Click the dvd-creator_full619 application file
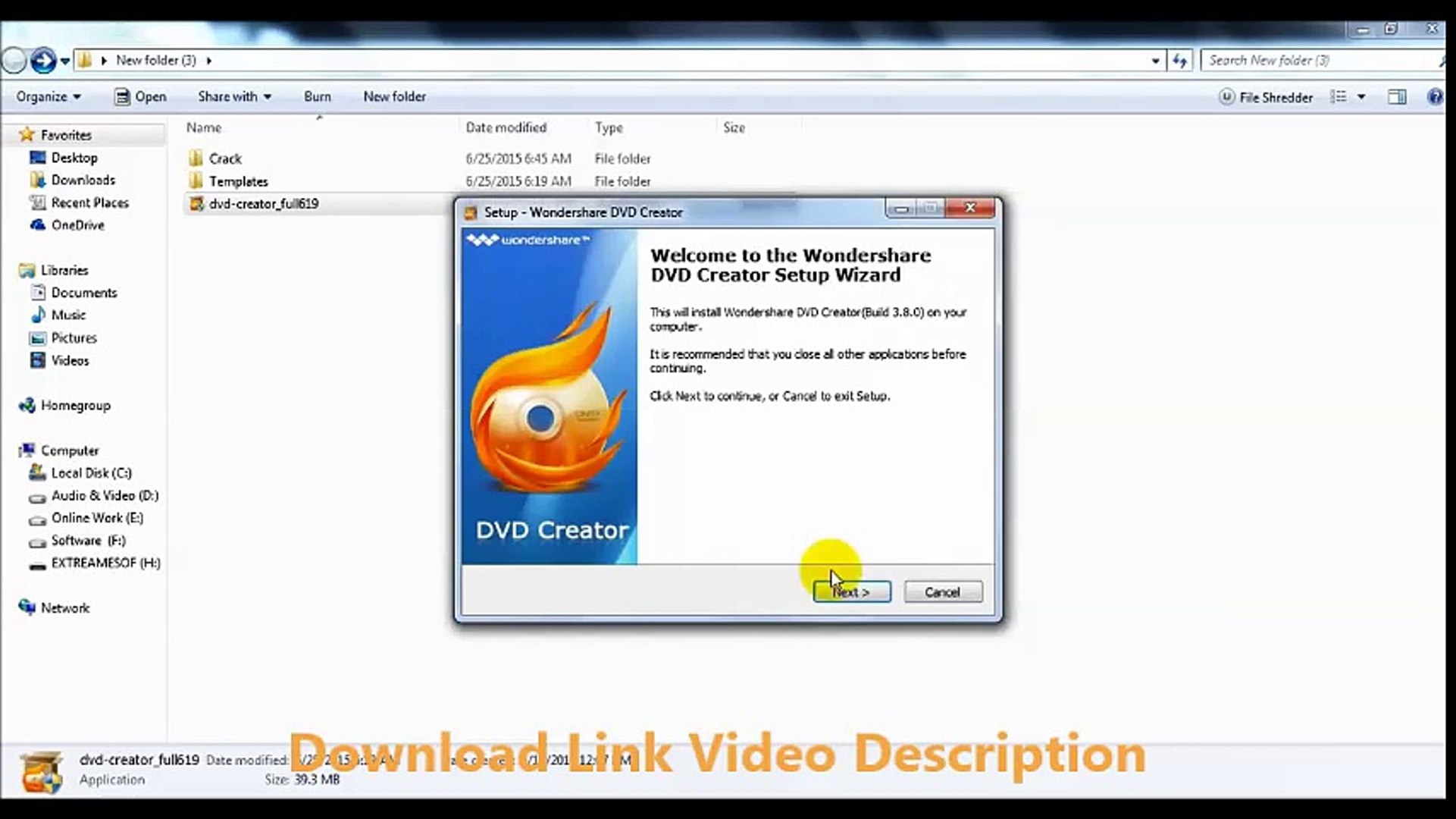This screenshot has height=819, width=1456. [x=264, y=203]
